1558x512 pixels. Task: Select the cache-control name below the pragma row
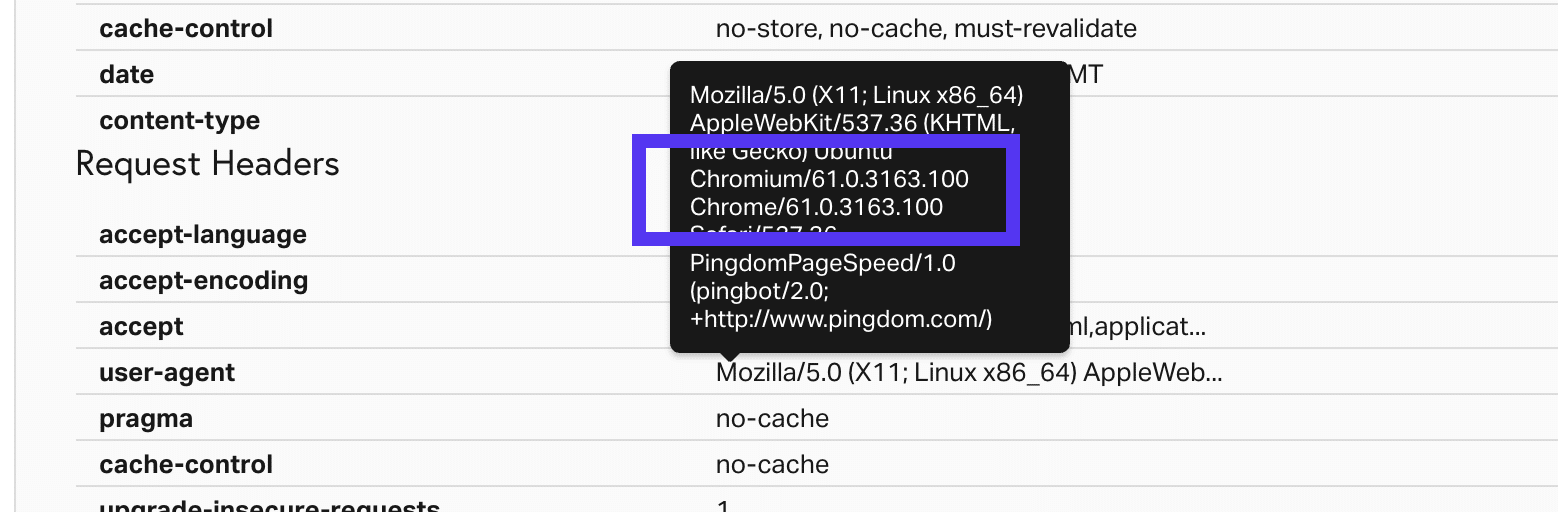tap(186, 465)
